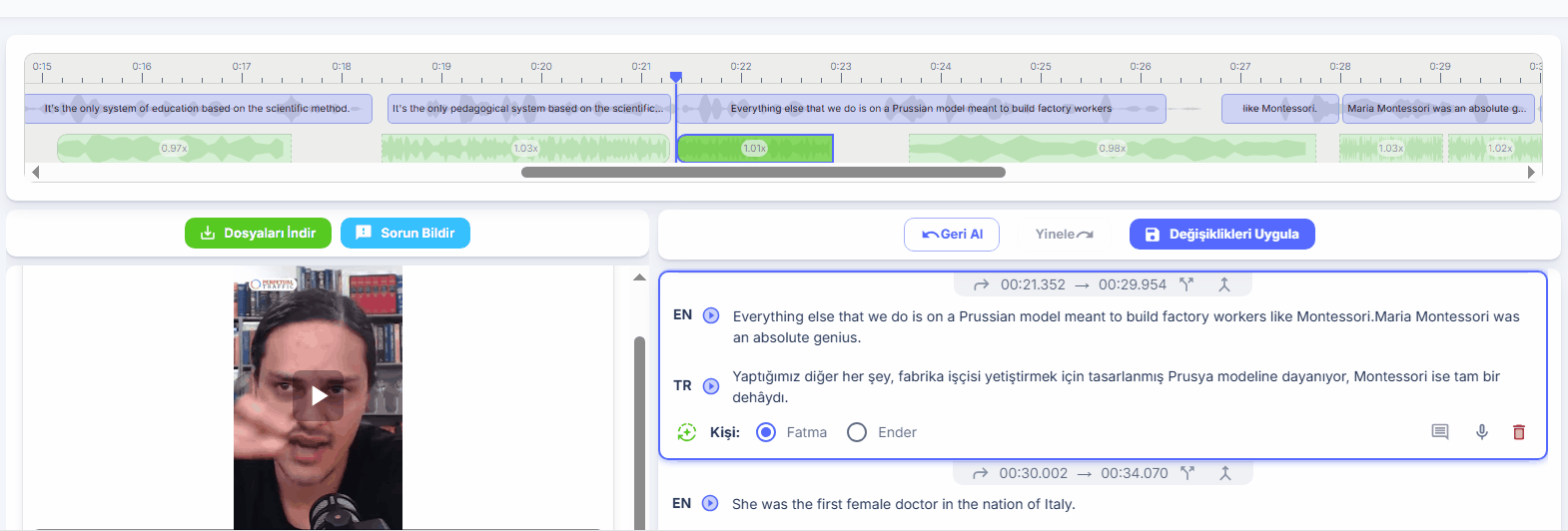Click the Geri Al undo button
Viewport: 1568px width, 531px height.
(952, 235)
